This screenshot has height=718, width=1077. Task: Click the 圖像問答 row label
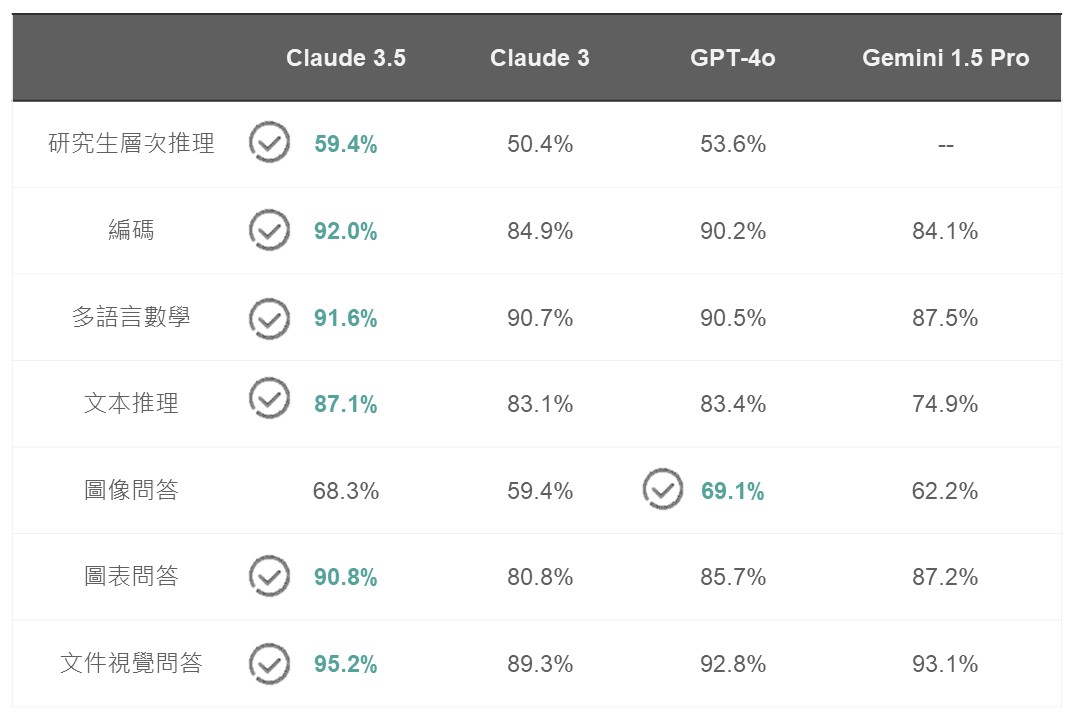point(131,491)
